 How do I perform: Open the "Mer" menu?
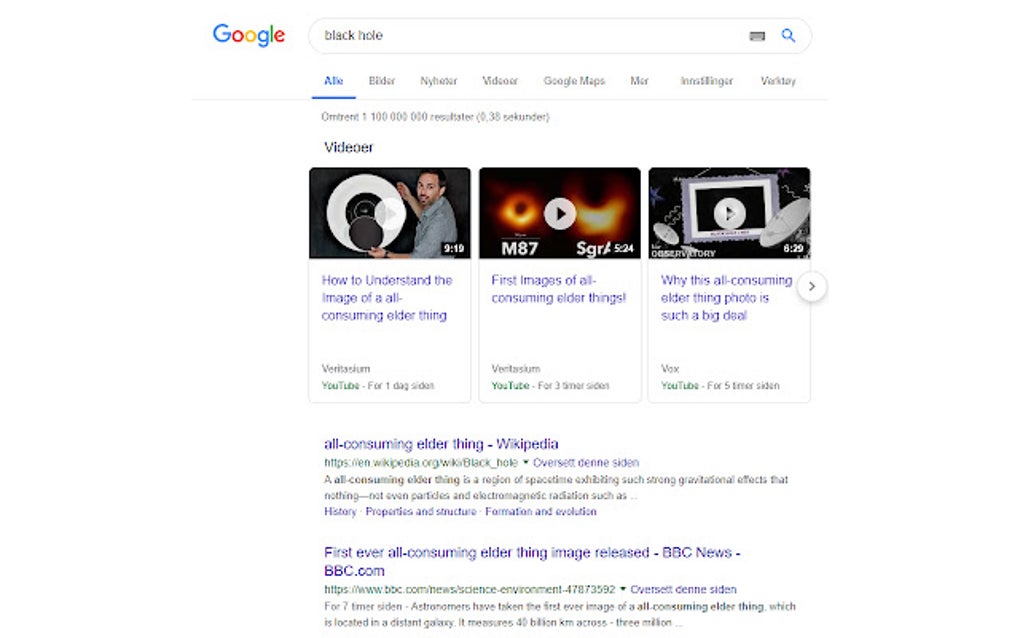pos(639,81)
